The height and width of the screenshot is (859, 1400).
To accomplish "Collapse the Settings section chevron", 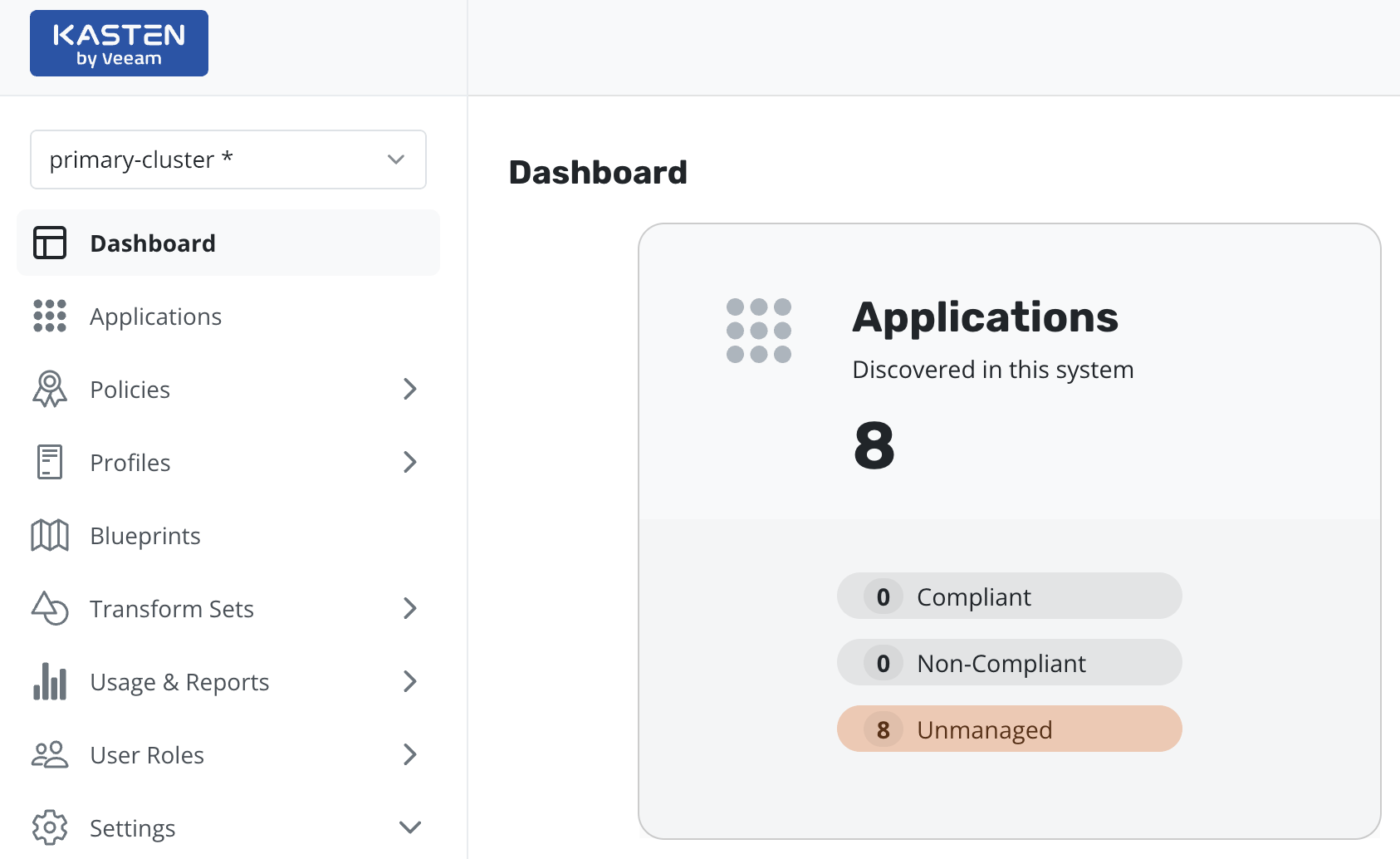I will coord(410,827).
